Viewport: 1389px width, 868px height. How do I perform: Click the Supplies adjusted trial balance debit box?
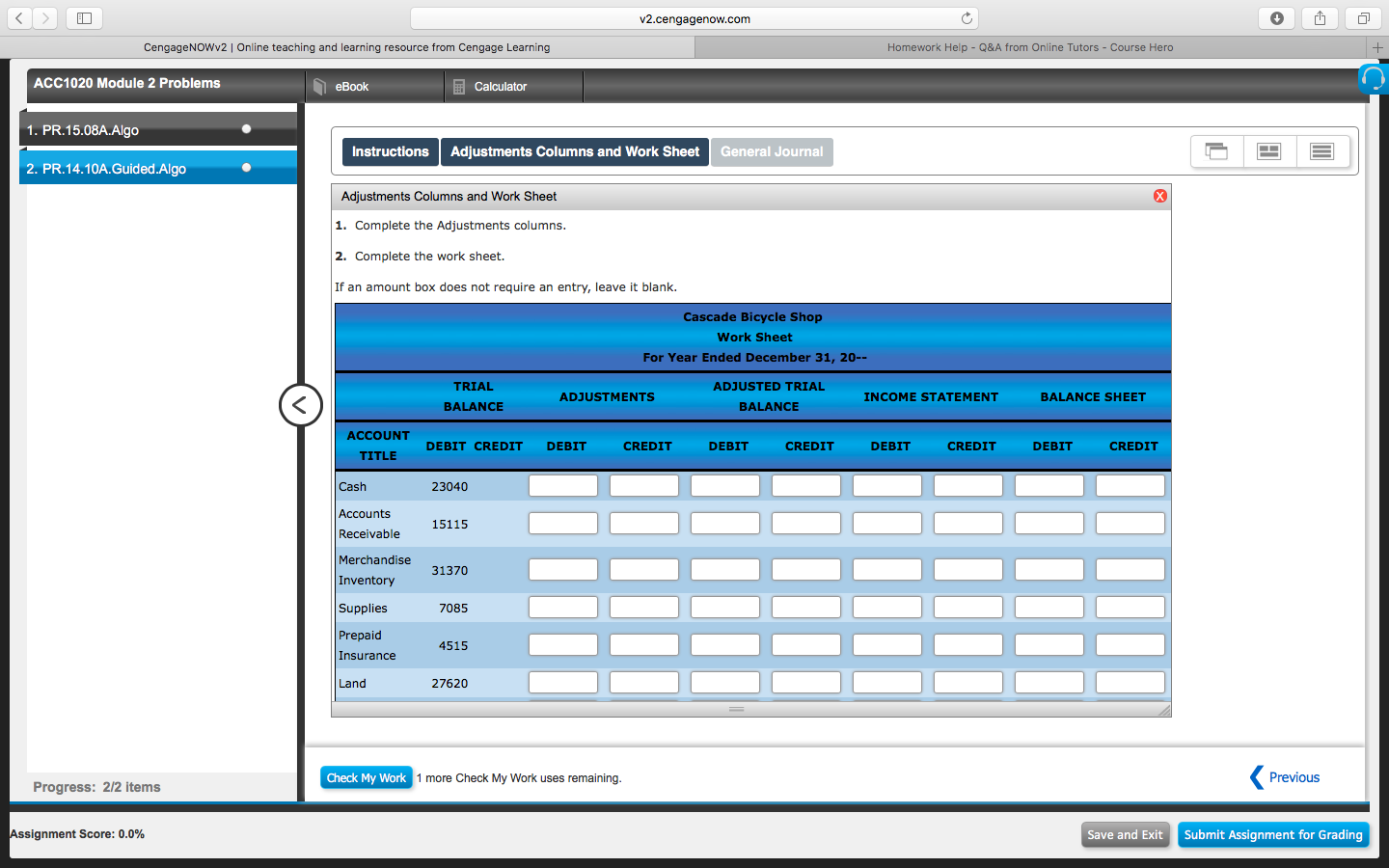pyautogui.click(x=725, y=608)
